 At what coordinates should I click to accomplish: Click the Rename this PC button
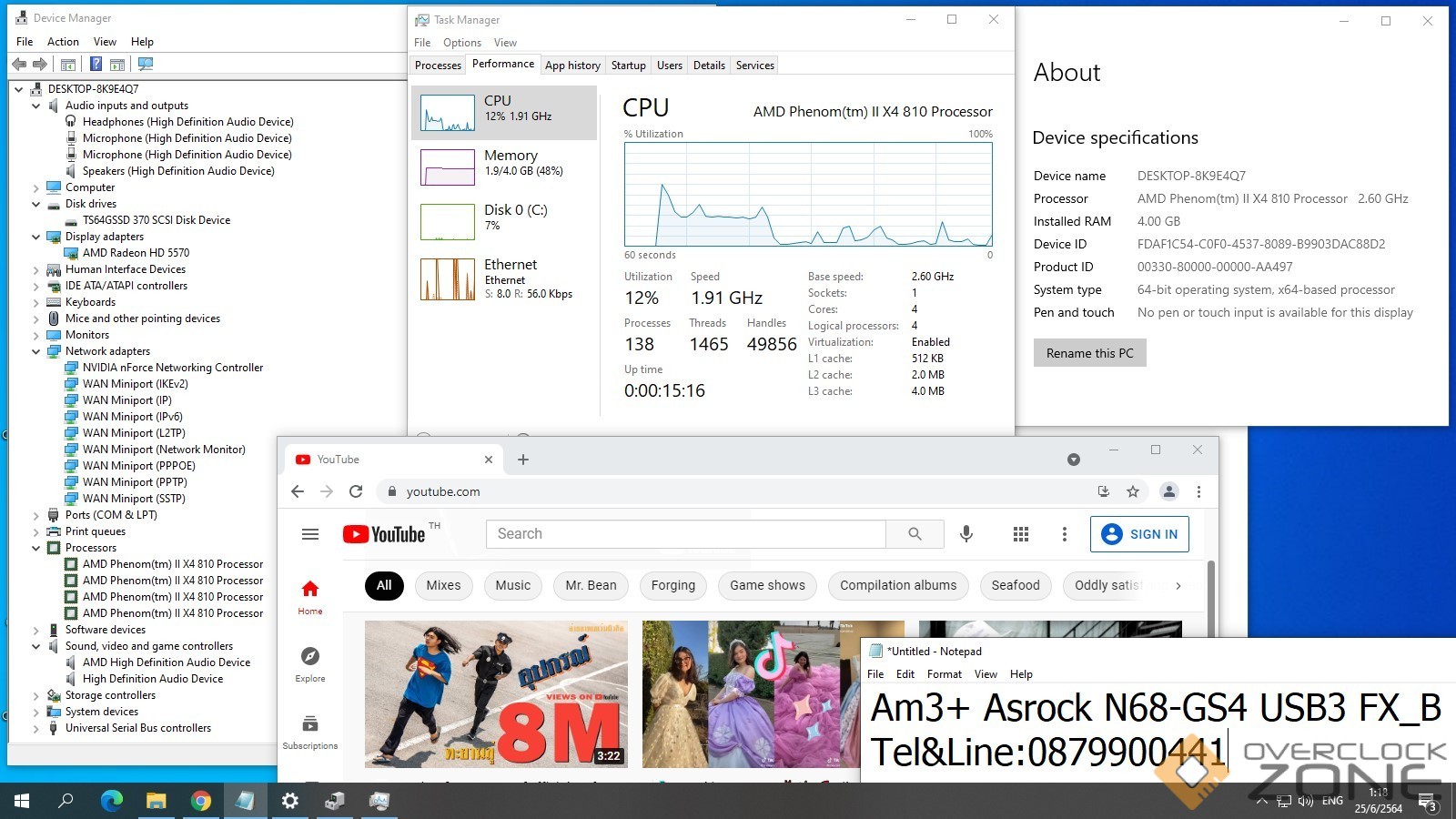click(1089, 353)
